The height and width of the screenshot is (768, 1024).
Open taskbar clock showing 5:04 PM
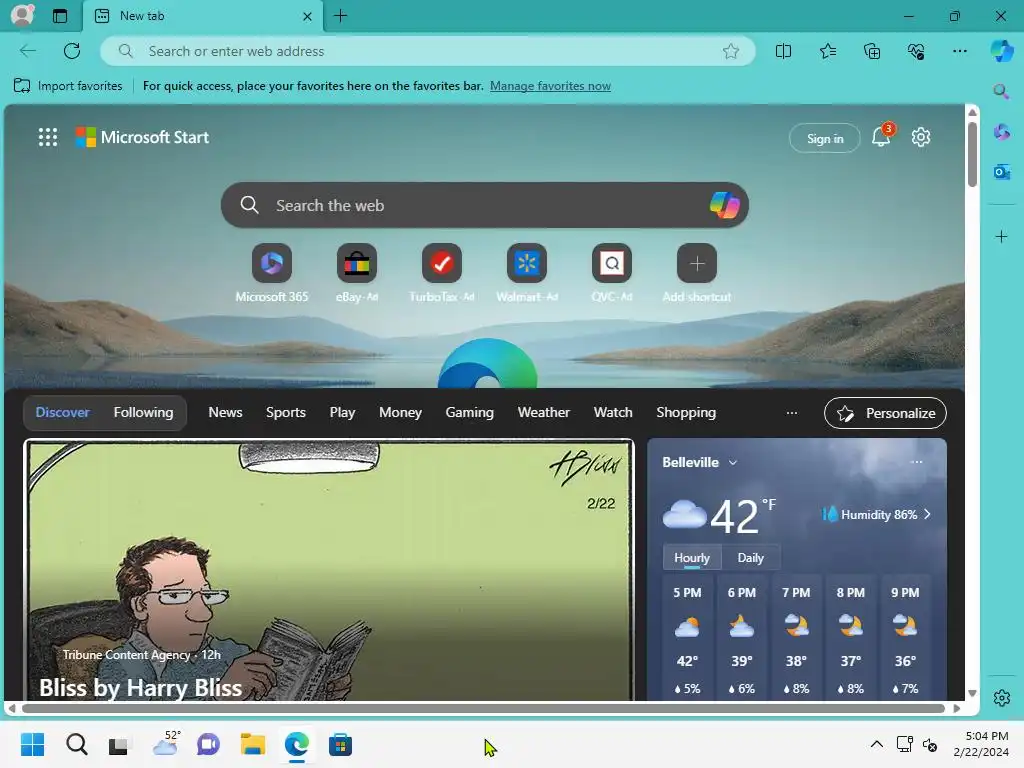click(981, 744)
